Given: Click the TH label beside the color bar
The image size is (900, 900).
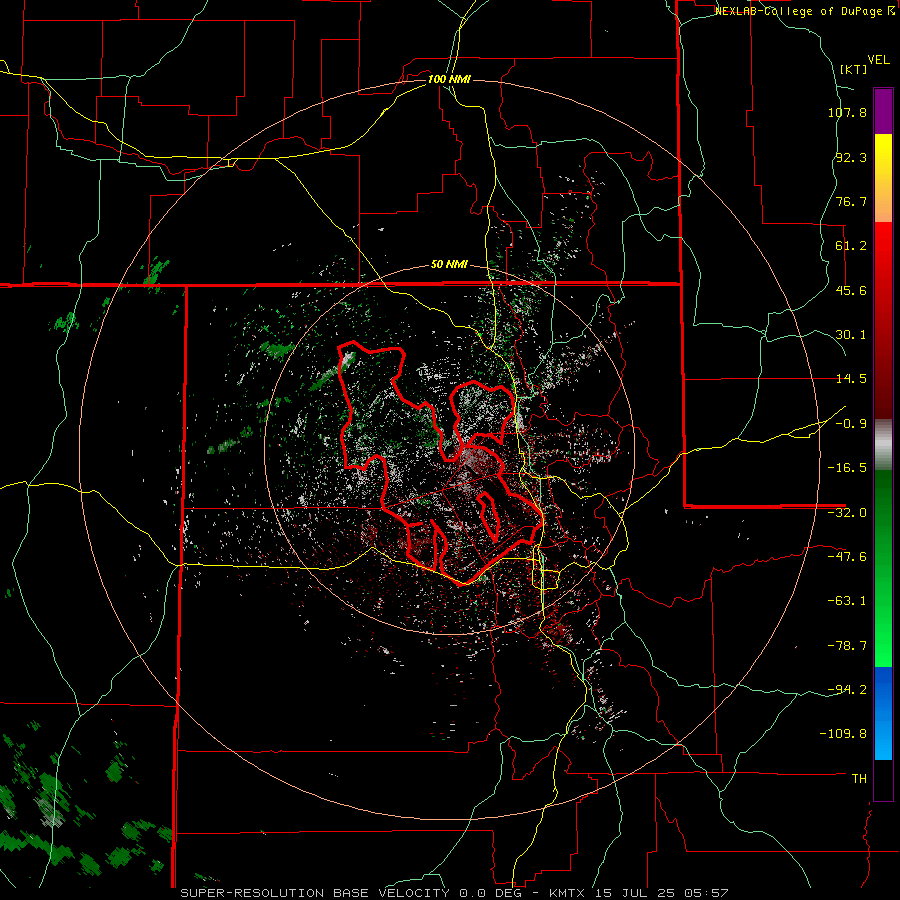Looking at the screenshot, I should (x=859, y=779).
